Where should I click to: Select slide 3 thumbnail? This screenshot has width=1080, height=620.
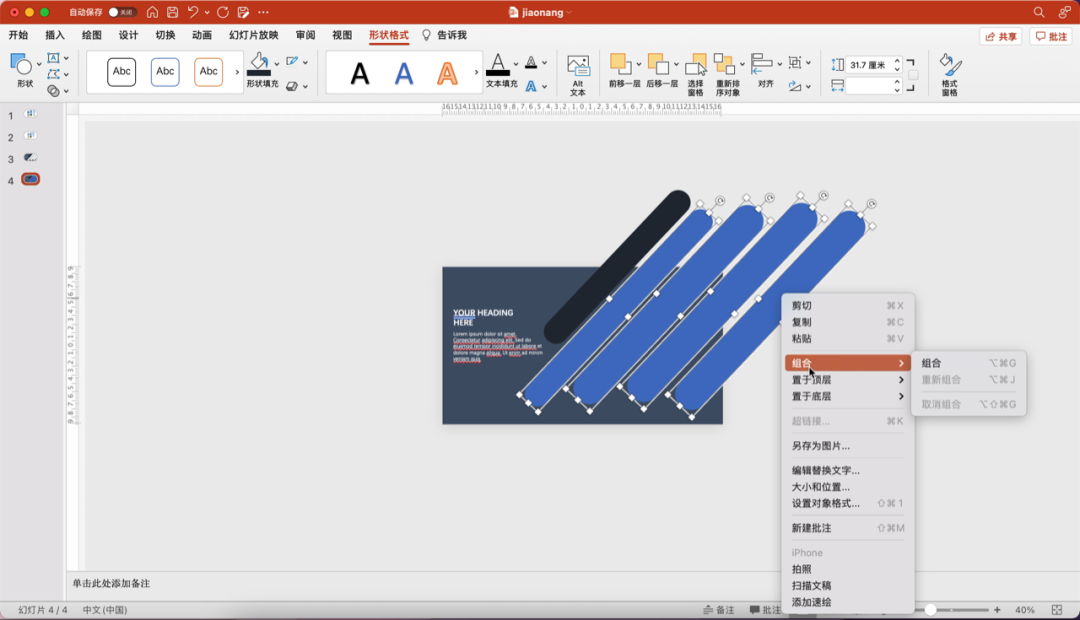coord(30,158)
